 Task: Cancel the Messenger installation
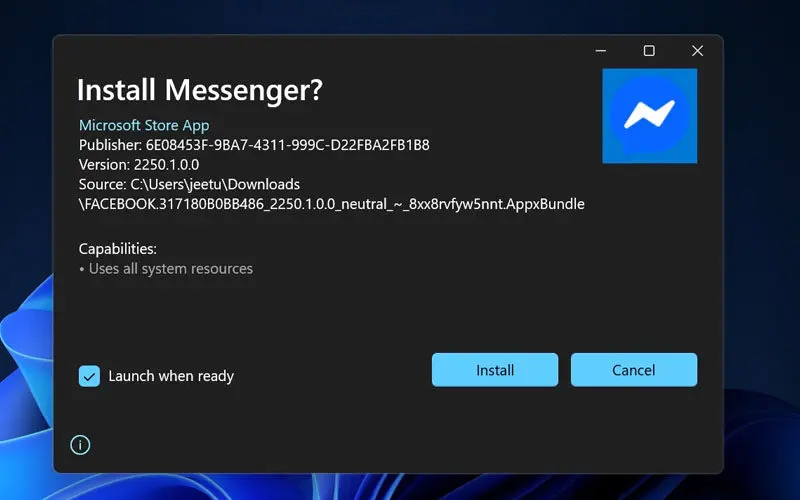(x=634, y=370)
